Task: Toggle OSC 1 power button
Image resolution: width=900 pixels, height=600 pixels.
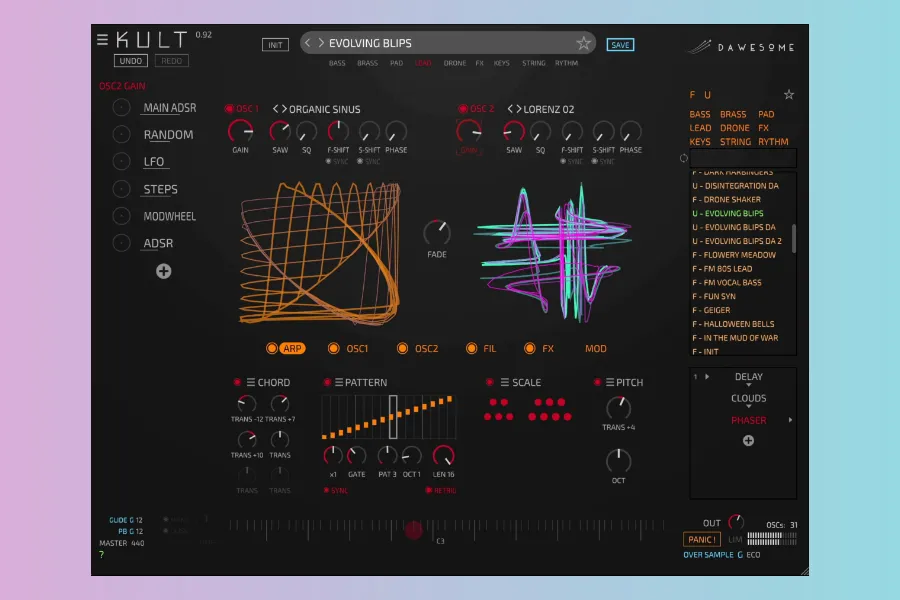Action: (x=229, y=109)
